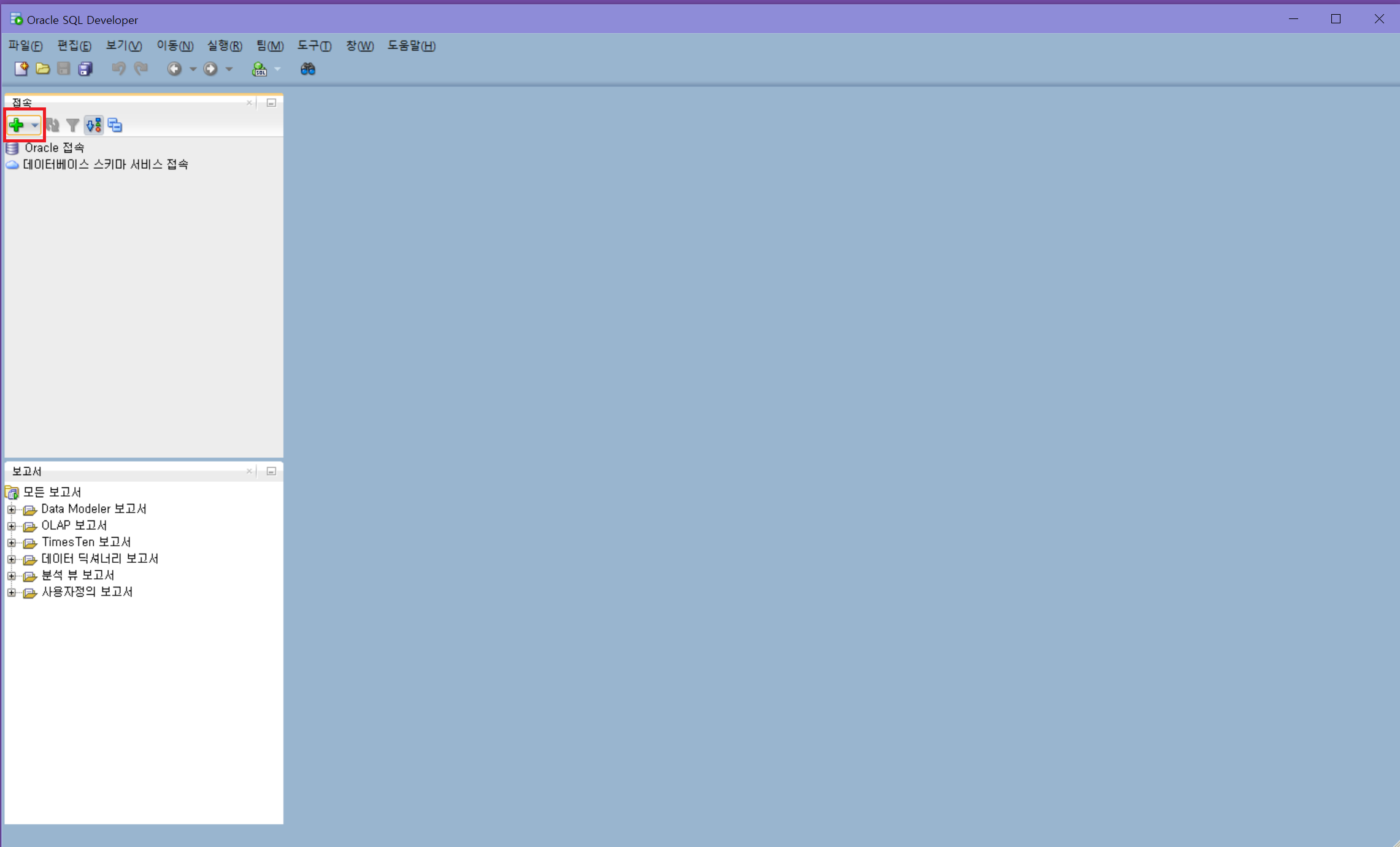Image resolution: width=1400 pixels, height=847 pixels.
Task: Open the dropdown arrow next to the green plus
Action: point(35,125)
